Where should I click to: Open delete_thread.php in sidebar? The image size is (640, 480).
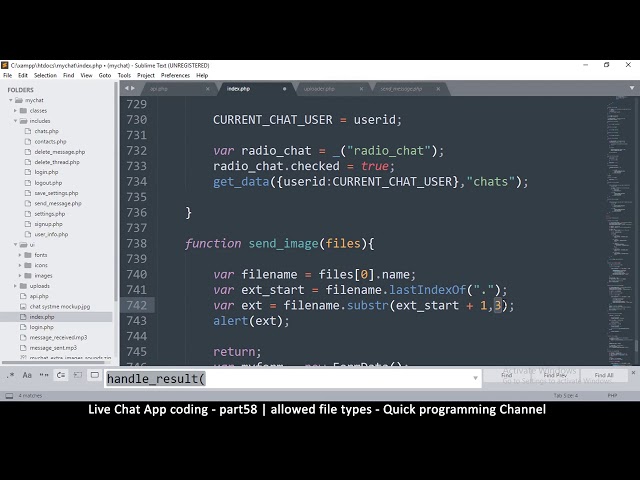point(57,162)
